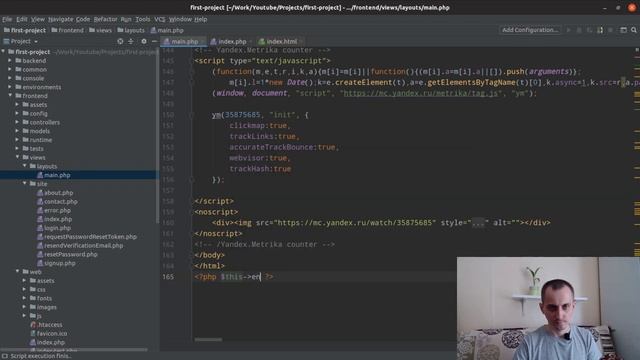Viewport: 640px width, 360px height.
Task: Expand the environments folder
Action: [10, 87]
